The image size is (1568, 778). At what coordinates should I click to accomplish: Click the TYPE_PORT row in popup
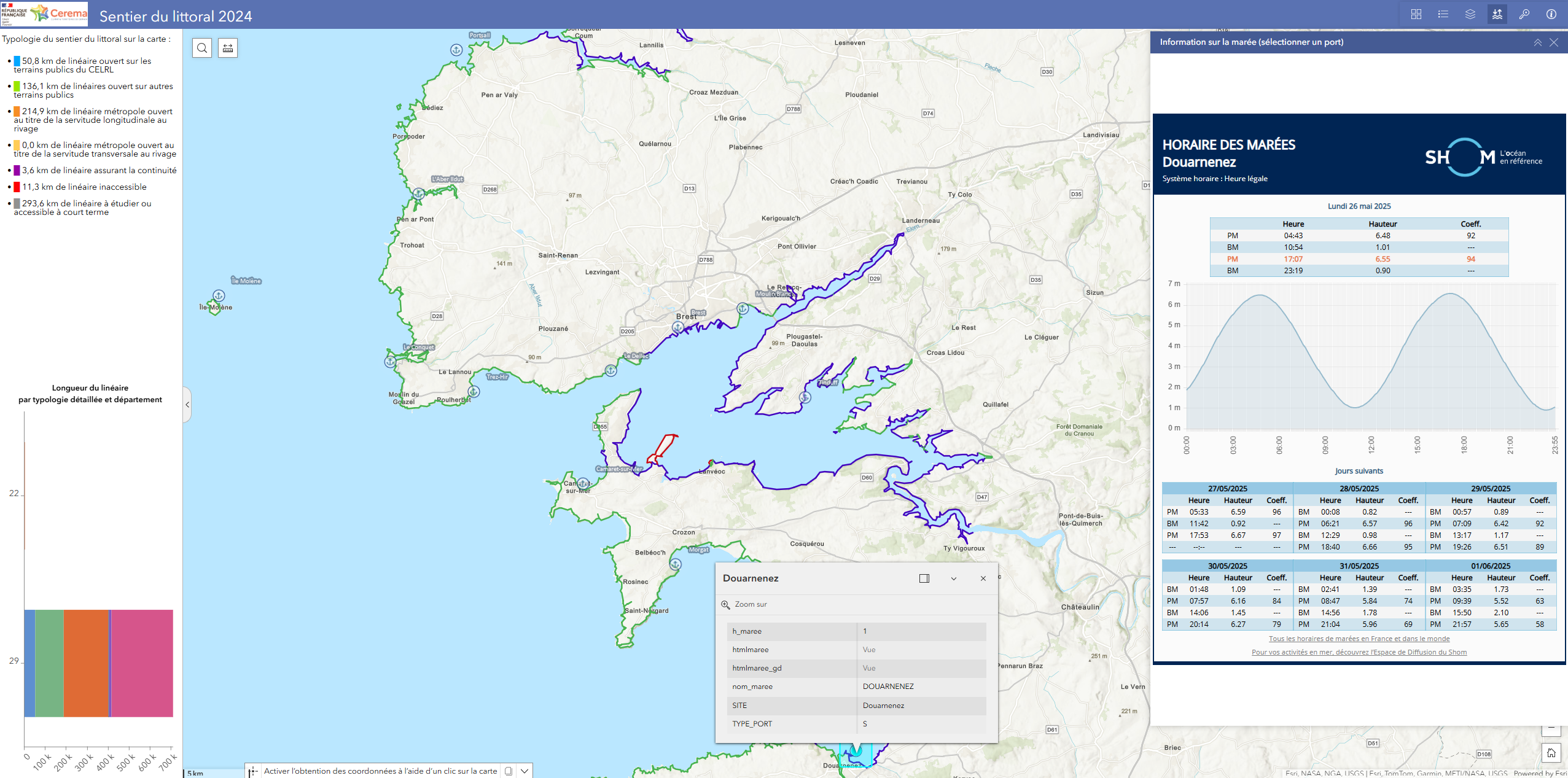[x=857, y=724]
